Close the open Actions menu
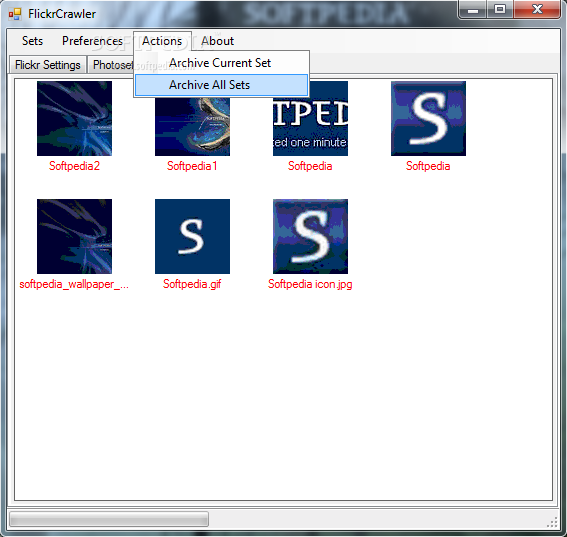567x537 pixels. click(x=162, y=41)
